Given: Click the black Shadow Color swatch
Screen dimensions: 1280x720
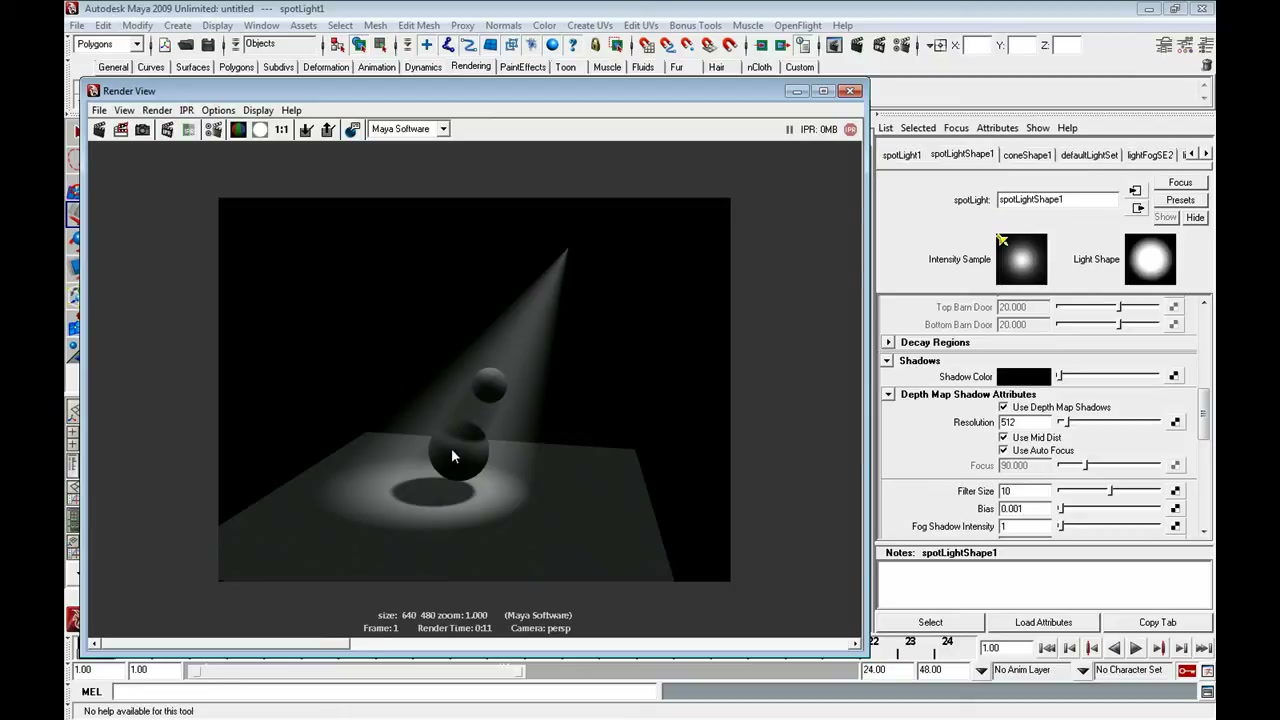Looking at the screenshot, I should (1024, 377).
